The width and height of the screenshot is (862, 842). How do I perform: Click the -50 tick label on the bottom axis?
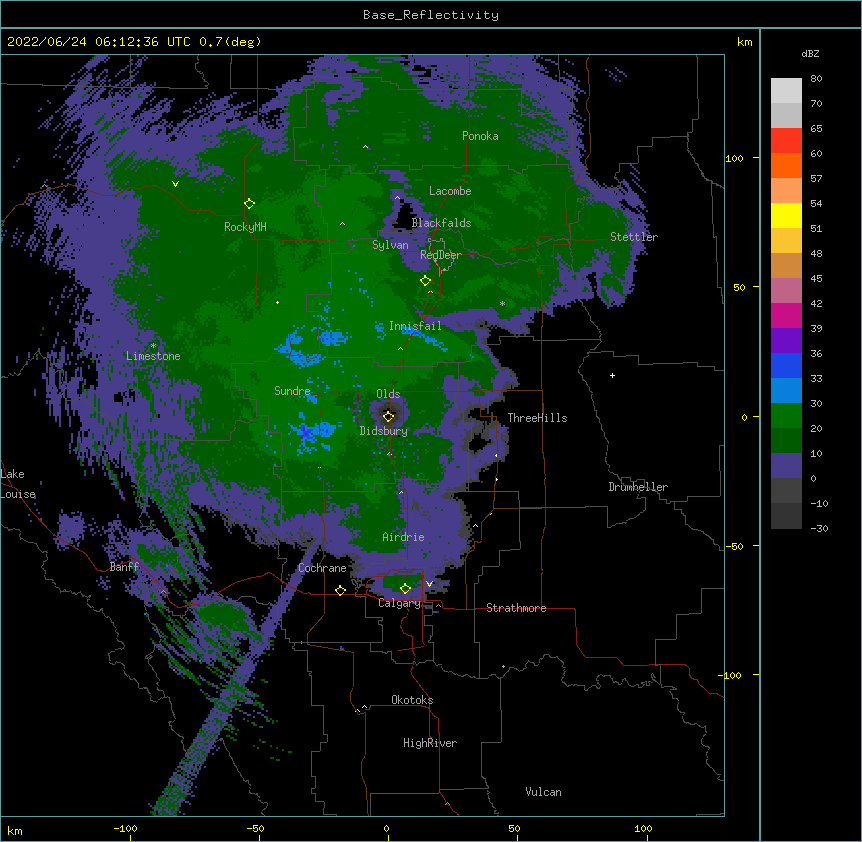click(255, 828)
